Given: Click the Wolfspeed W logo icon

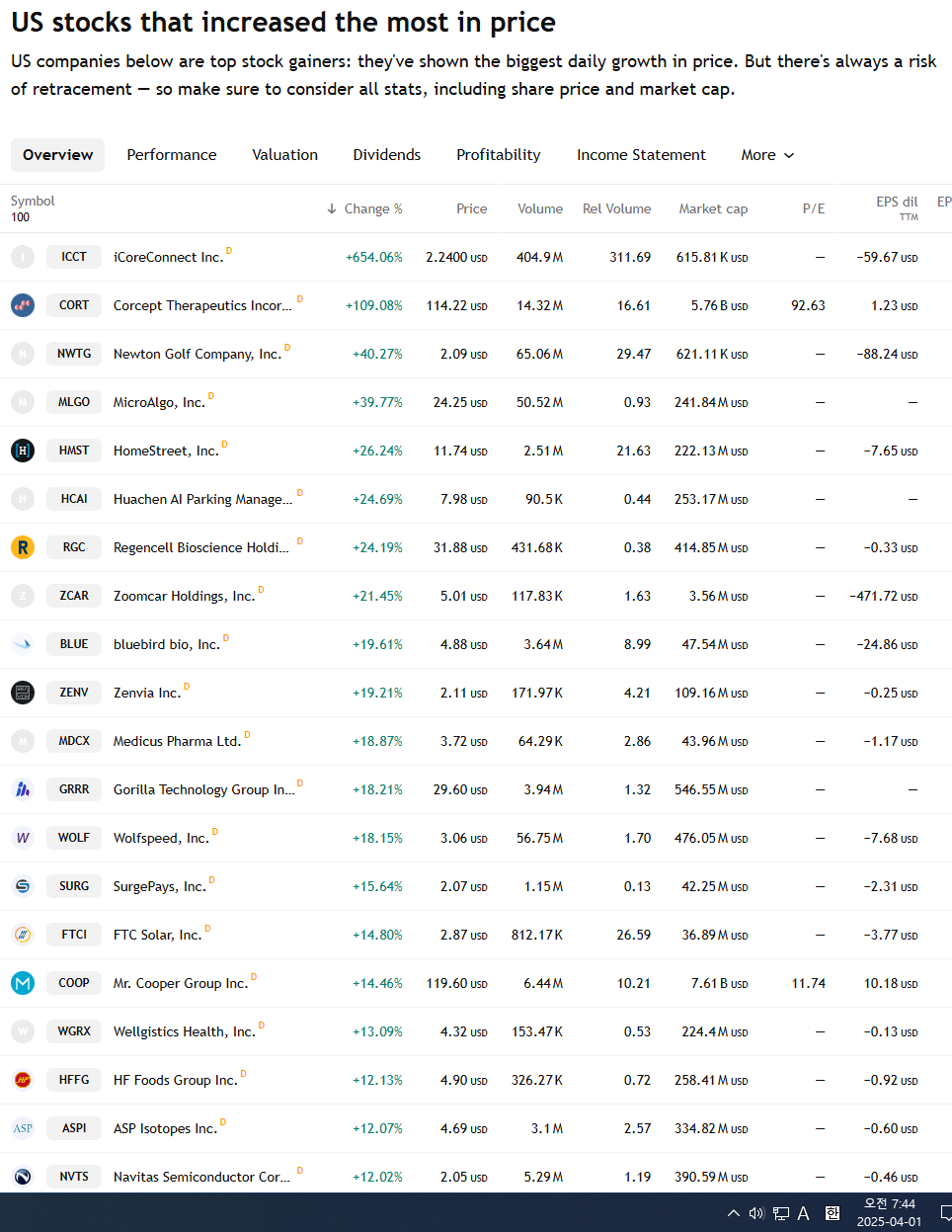Looking at the screenshot, I should coord(23,838).
